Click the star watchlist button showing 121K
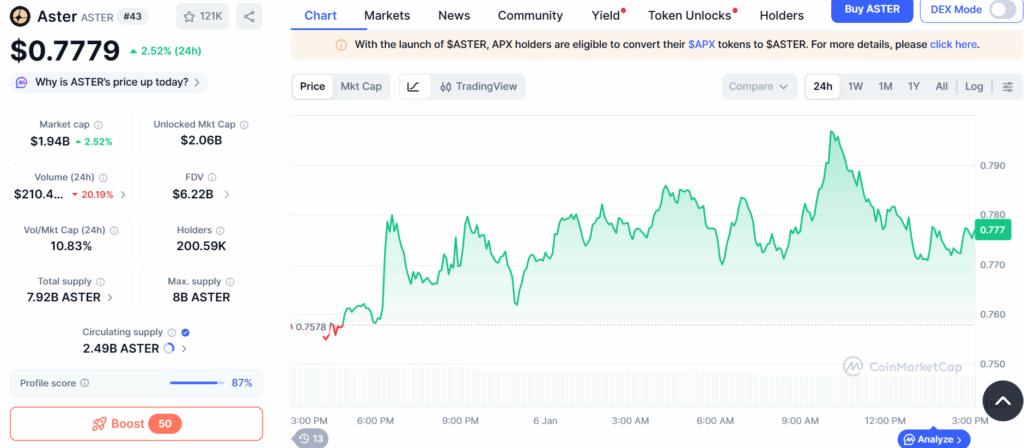 (x=201, y=17)
